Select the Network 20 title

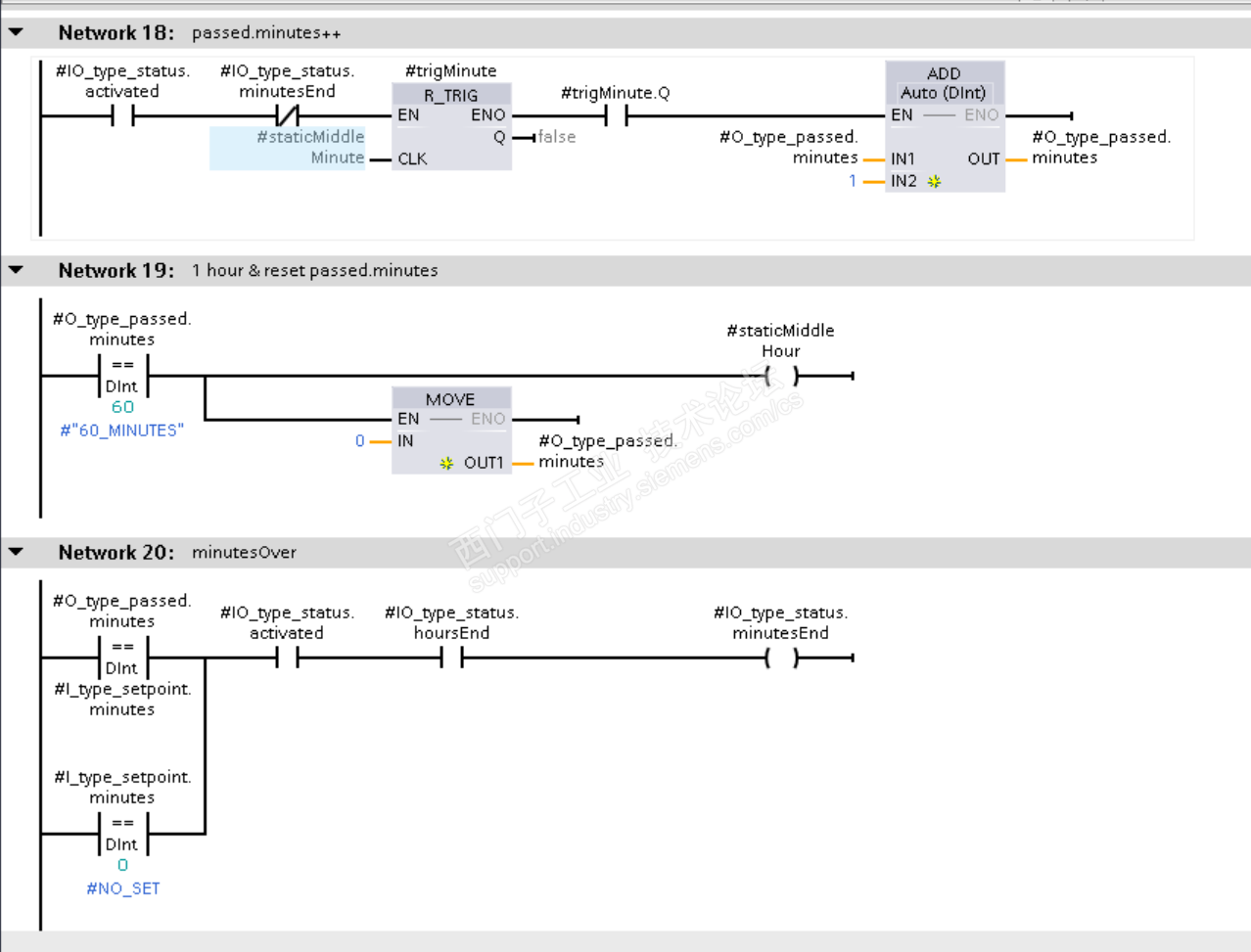coord(116,552)
